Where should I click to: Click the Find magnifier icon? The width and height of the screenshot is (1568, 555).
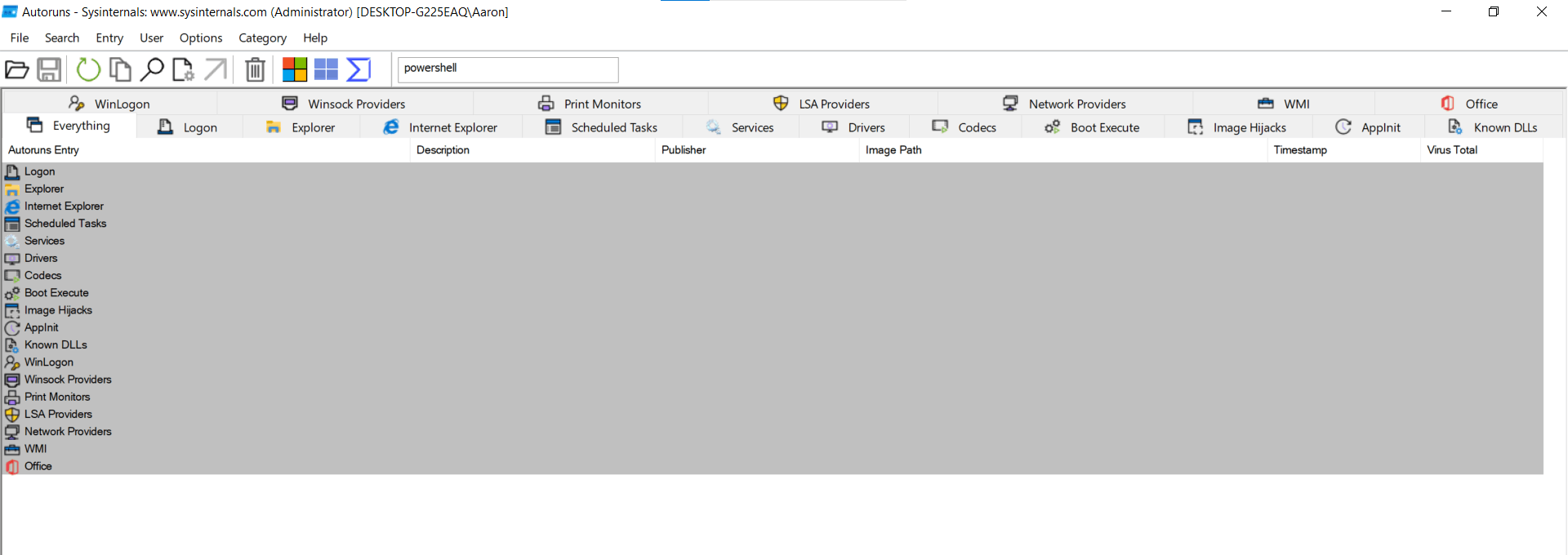click(x=152, y=70)
